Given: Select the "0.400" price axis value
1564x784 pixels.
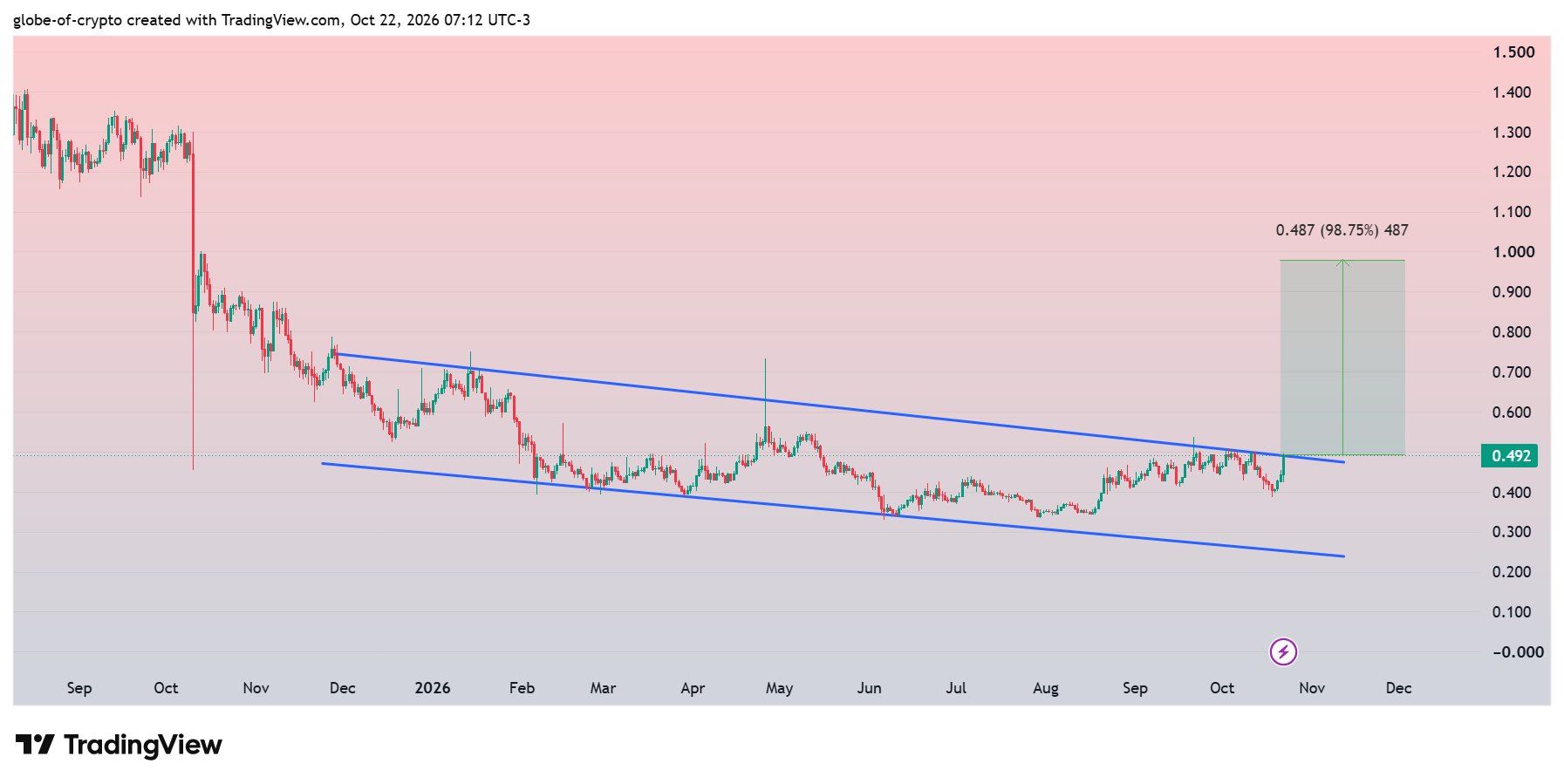Looking at the screenshot, I should [1513, 493].
